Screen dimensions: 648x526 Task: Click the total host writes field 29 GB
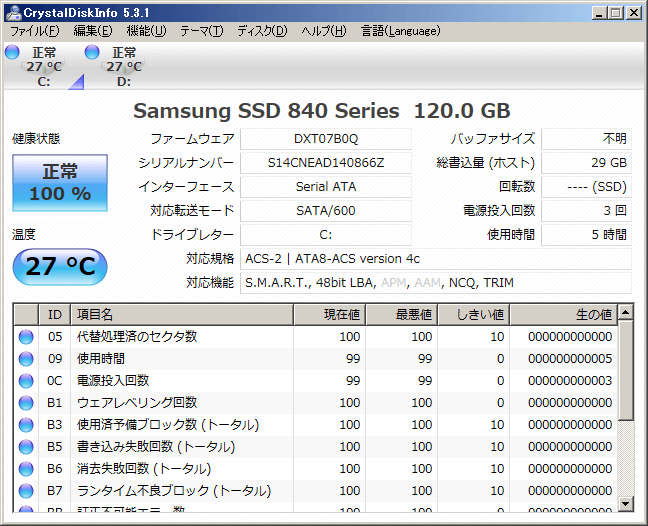586,163
